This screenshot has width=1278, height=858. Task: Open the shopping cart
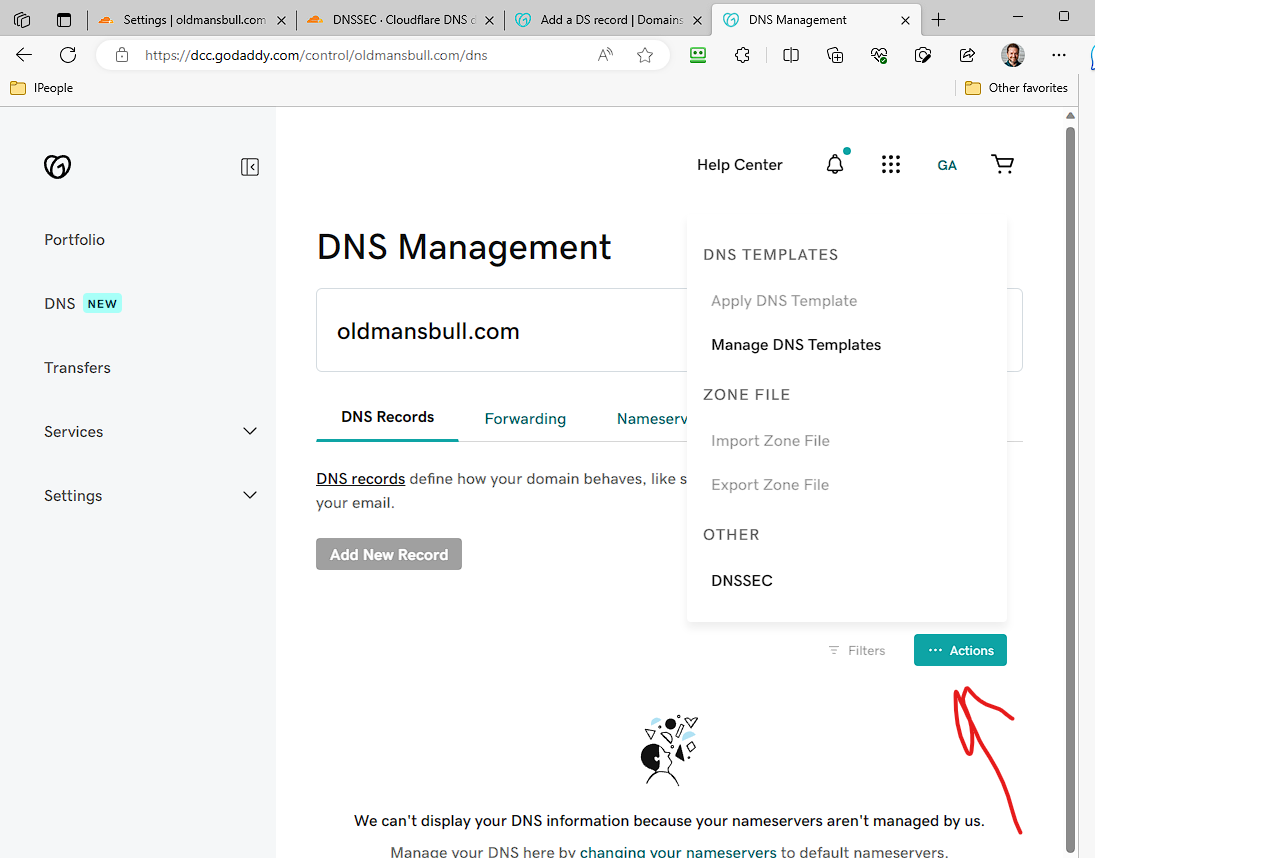(1002, 165)
